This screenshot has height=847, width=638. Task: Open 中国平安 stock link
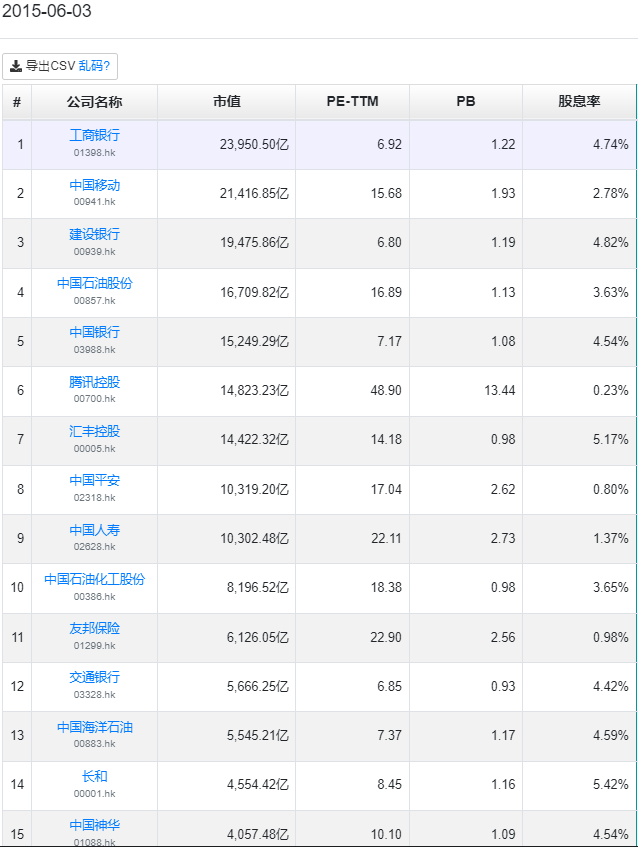[x=94, y=480]
